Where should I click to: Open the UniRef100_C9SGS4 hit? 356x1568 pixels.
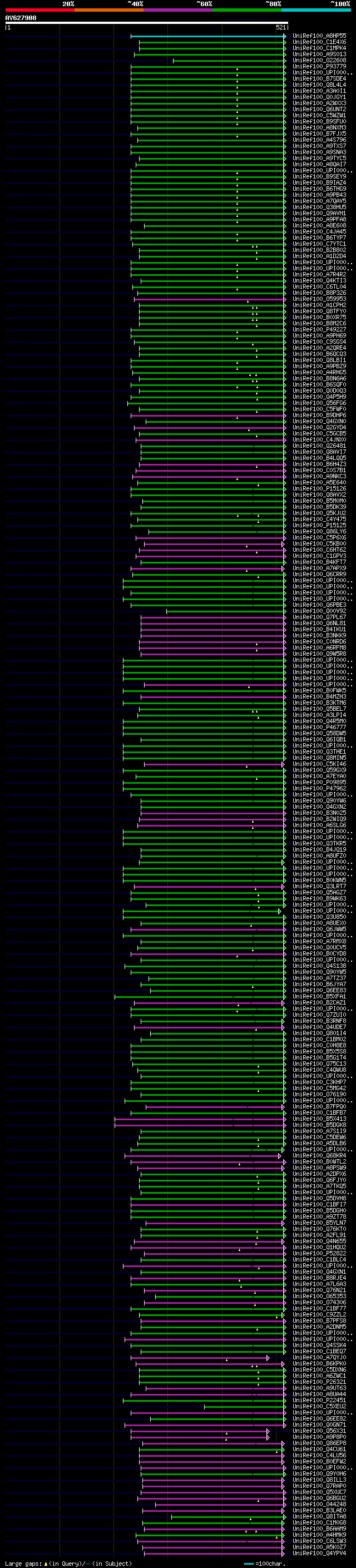(x=319, y=342)
